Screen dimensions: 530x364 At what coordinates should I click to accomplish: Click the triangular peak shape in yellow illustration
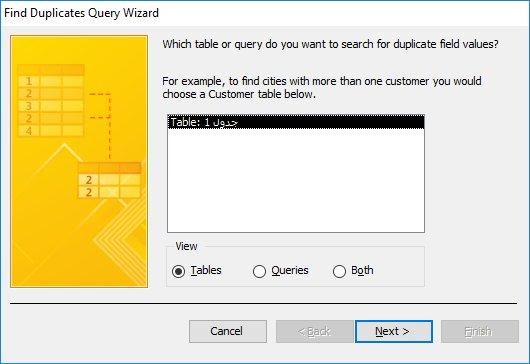pos(64,153)
